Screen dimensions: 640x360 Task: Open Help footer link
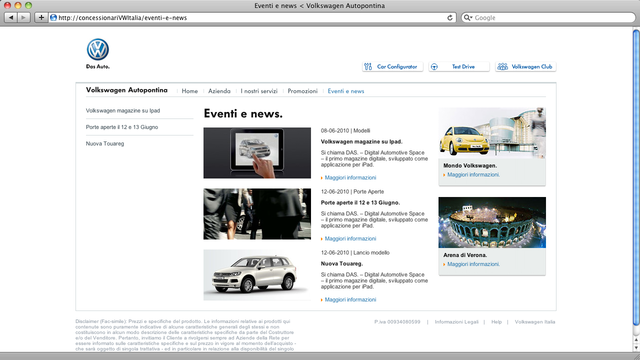click(x=496, y=322)
